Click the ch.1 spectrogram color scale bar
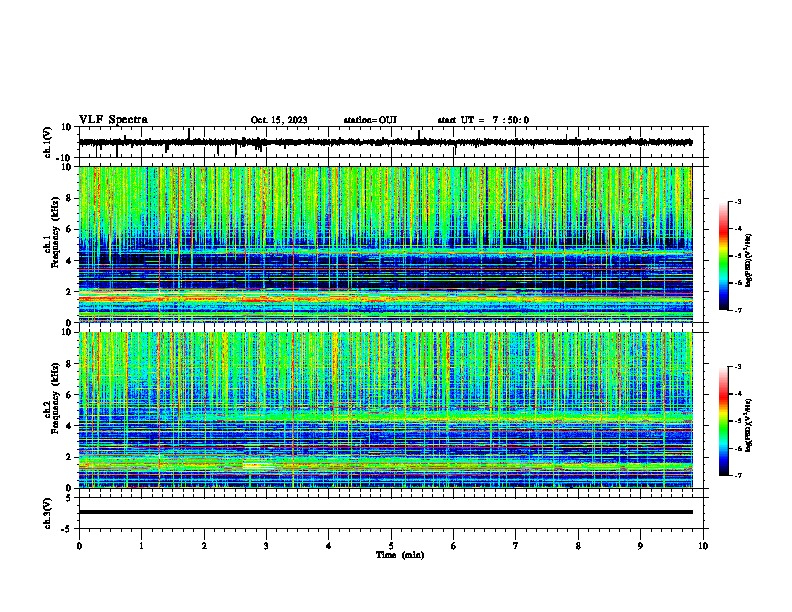The width and height of the screenshot is (792, 612). (x=723, y=256)
